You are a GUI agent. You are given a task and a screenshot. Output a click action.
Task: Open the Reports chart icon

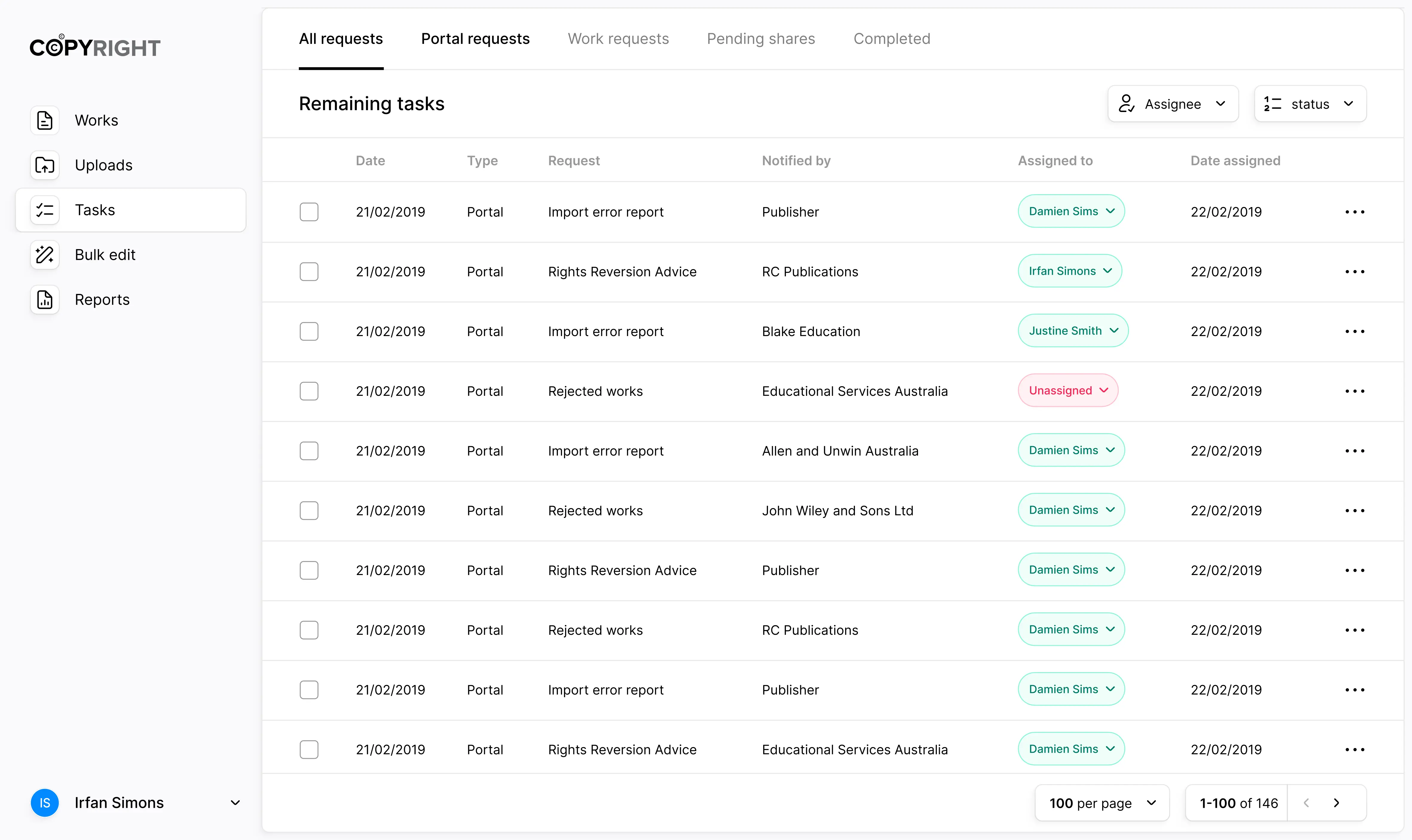(x=45, y=299)
